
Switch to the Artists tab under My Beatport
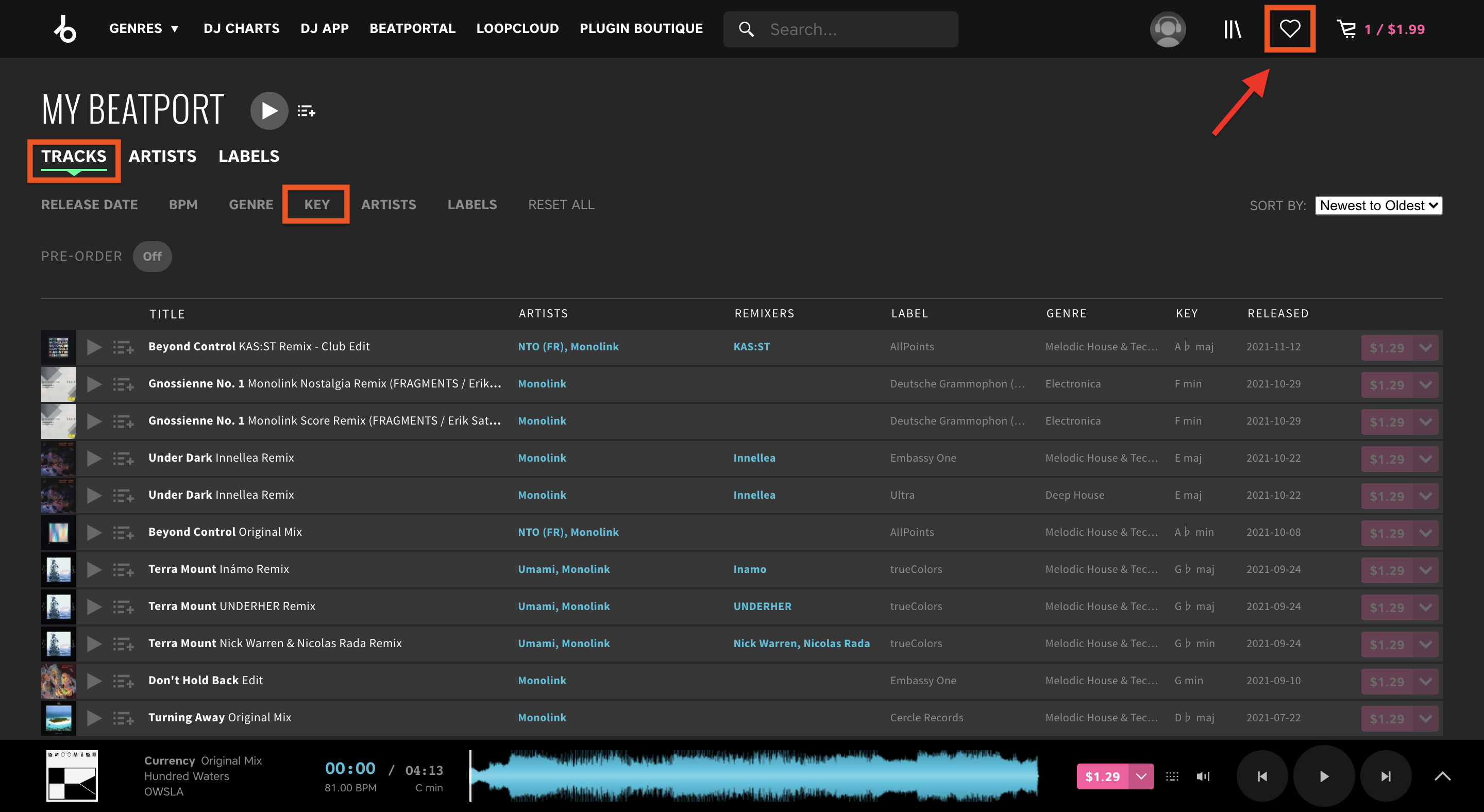[162, 156]
